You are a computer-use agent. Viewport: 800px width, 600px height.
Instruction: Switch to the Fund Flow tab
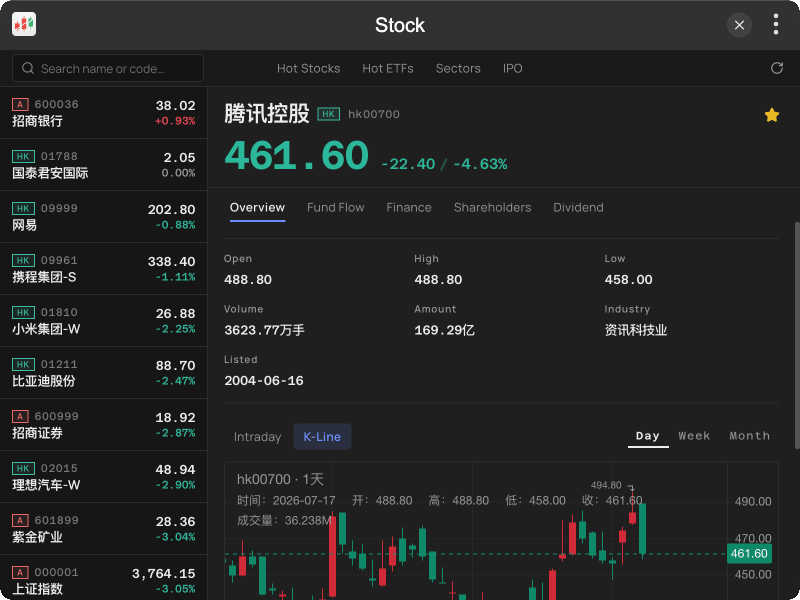pos(335,208)
